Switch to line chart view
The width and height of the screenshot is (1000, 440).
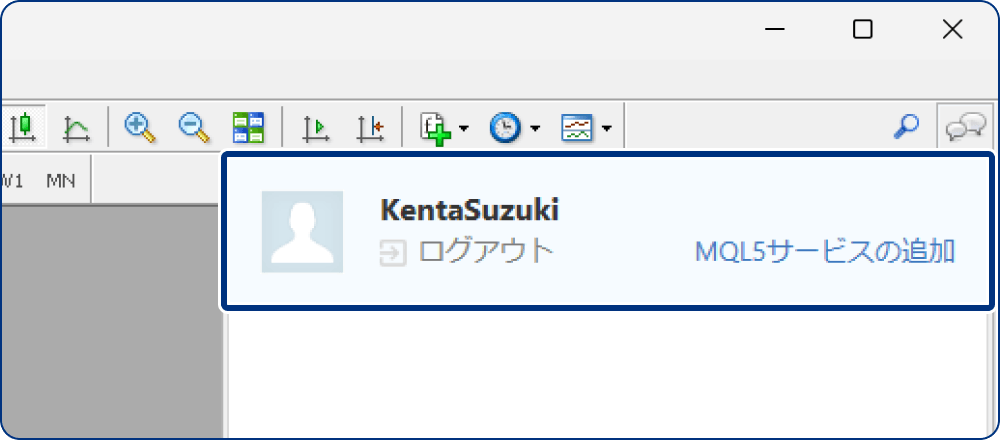[x=77, y=128]
